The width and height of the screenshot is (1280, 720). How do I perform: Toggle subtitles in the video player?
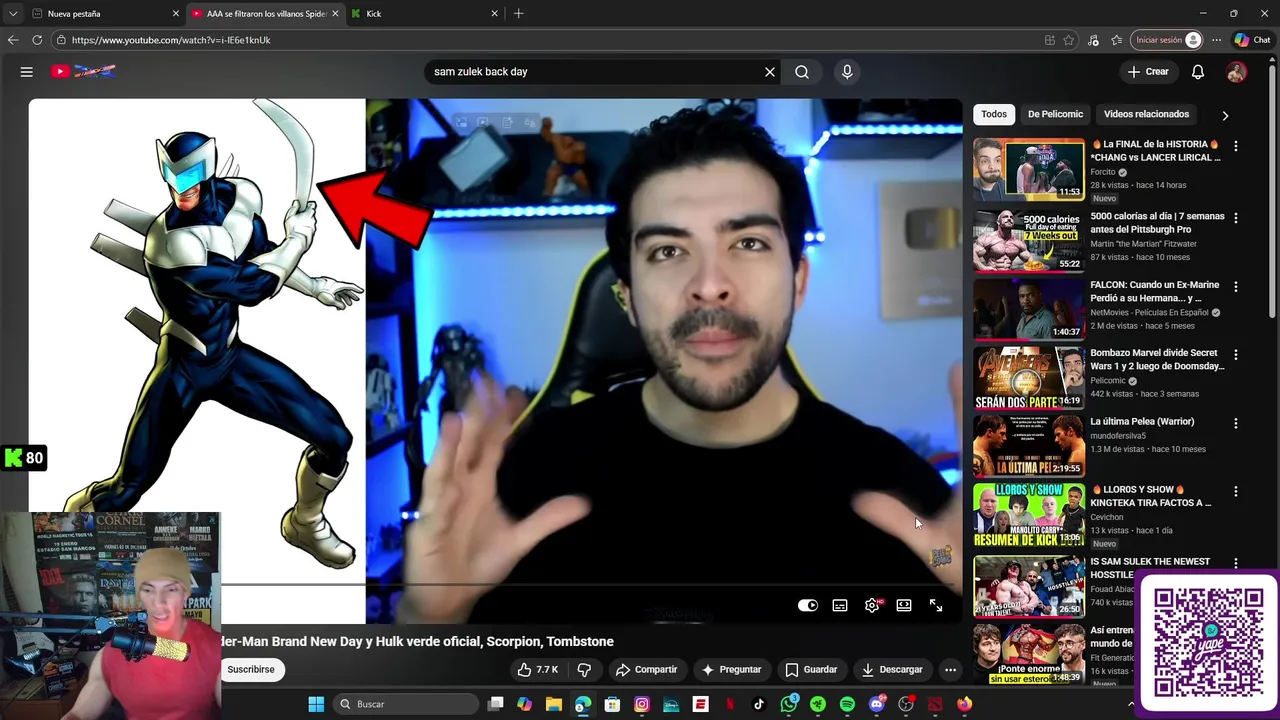840,605
